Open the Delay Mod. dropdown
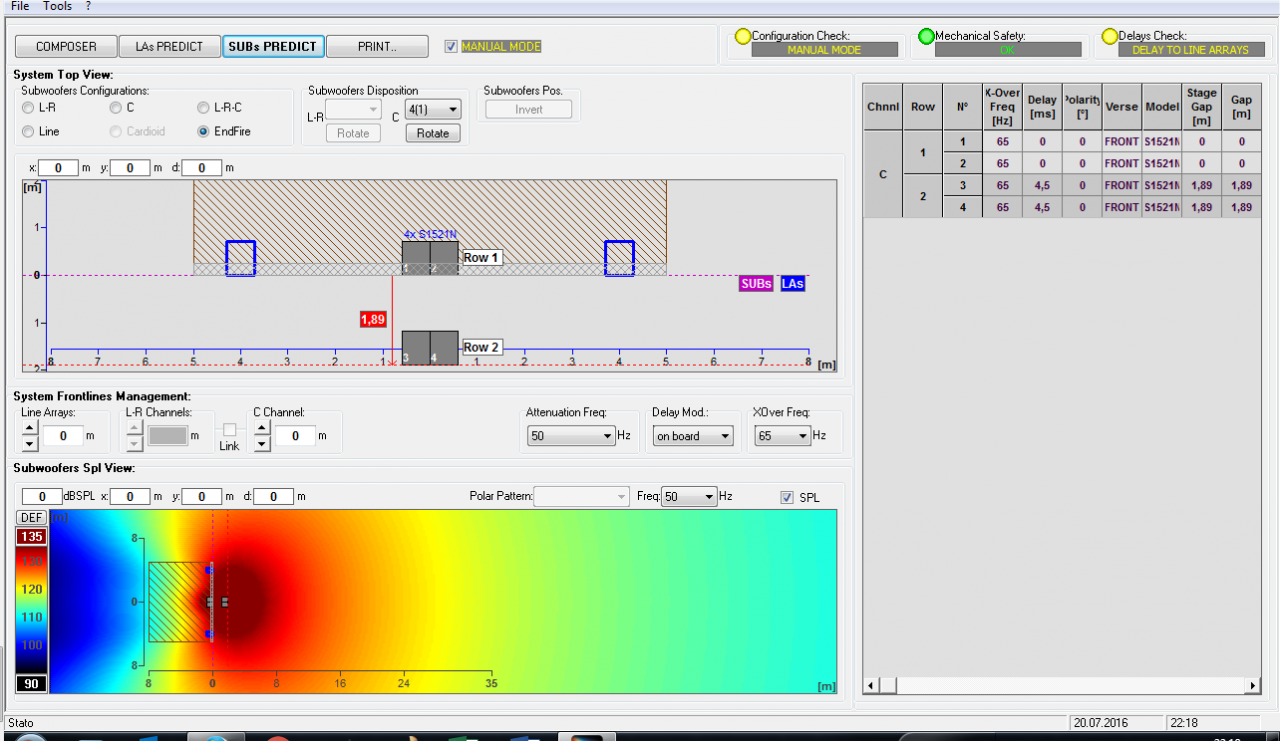The image size is (1280, 741). 693,436
